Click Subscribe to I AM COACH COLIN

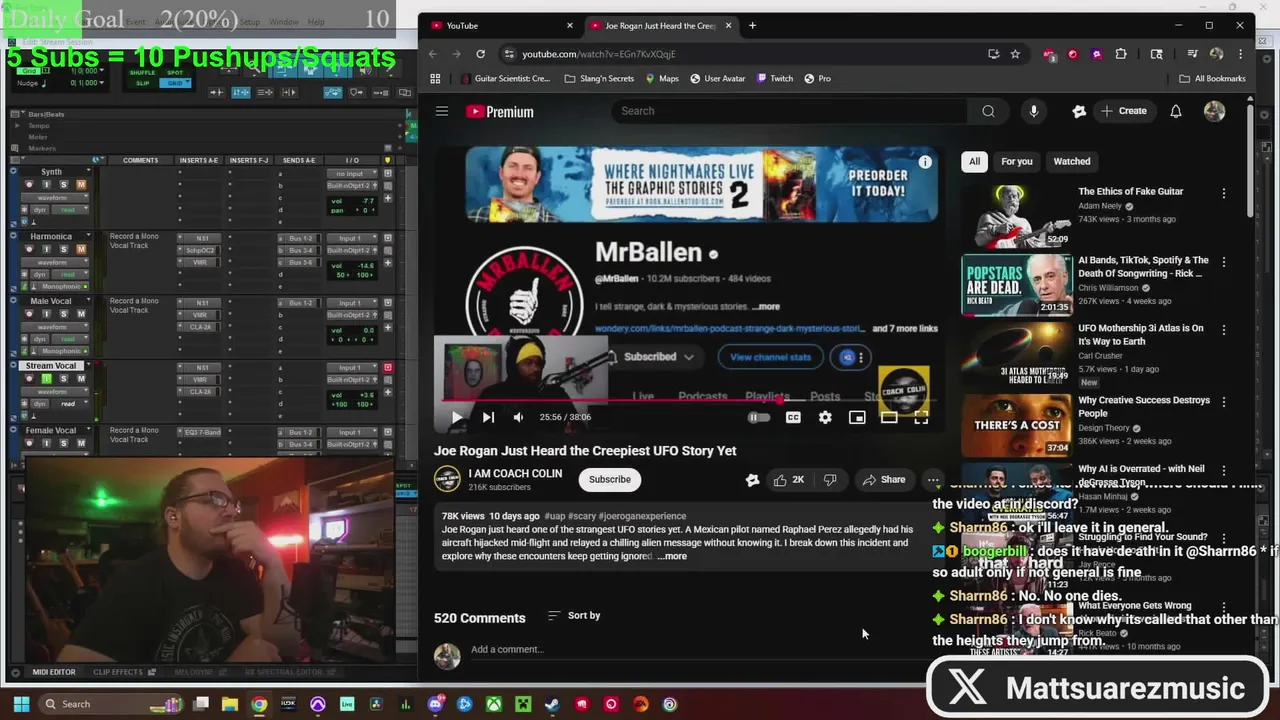click(609, 480)
